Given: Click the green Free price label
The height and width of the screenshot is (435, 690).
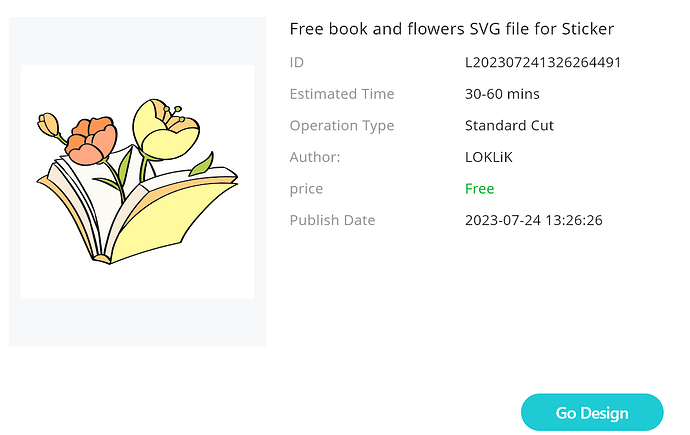Looking at the screenshot, I should (x=479, y=189).
